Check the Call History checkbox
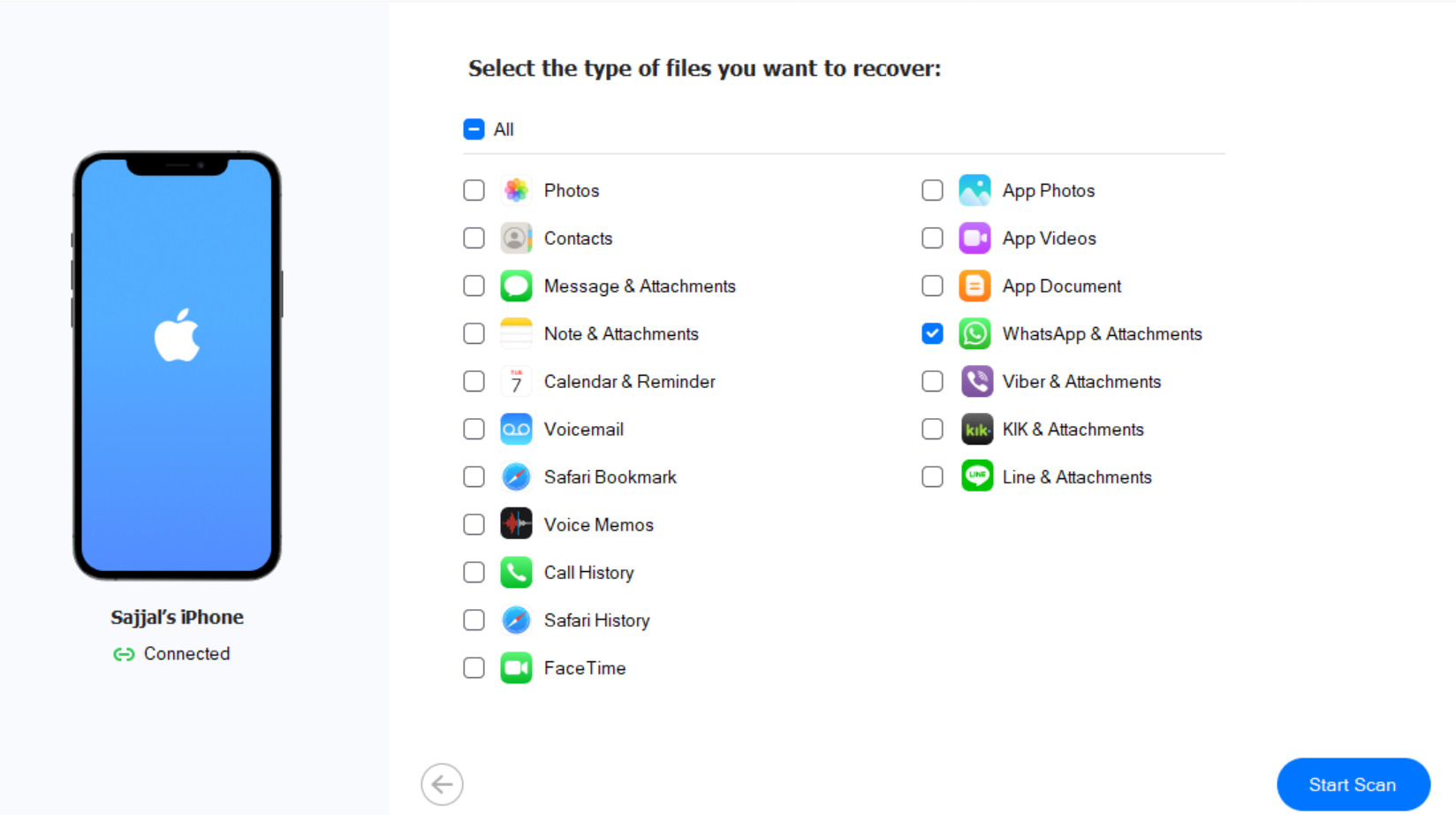The image size is (1456, 815). [474, 572]
